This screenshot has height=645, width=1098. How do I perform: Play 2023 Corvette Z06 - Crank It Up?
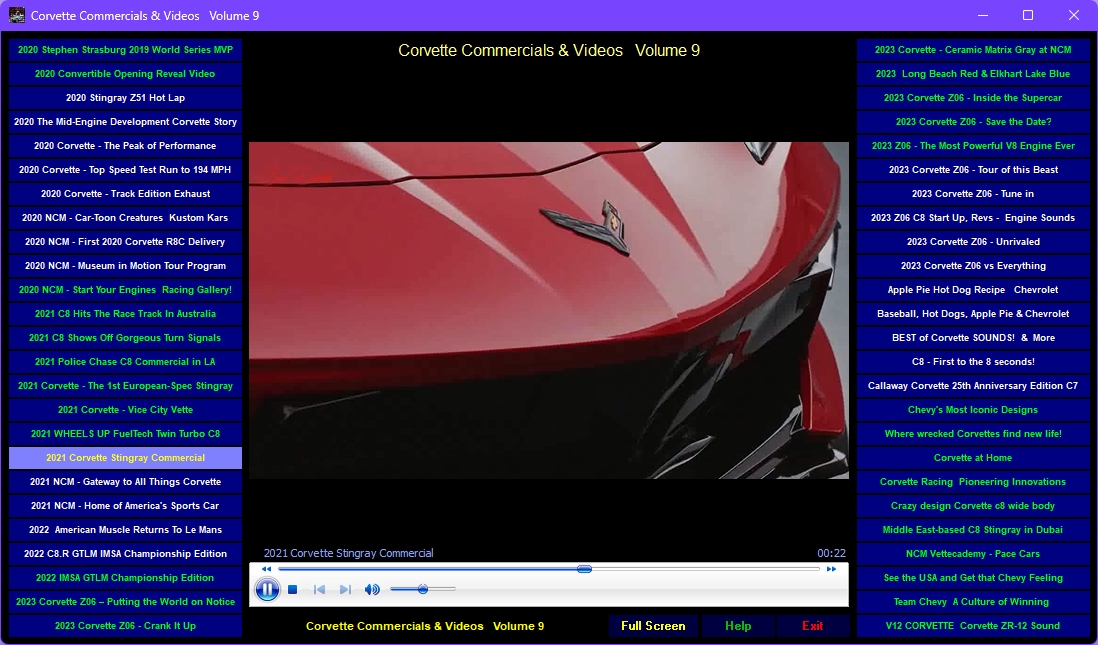125,625
